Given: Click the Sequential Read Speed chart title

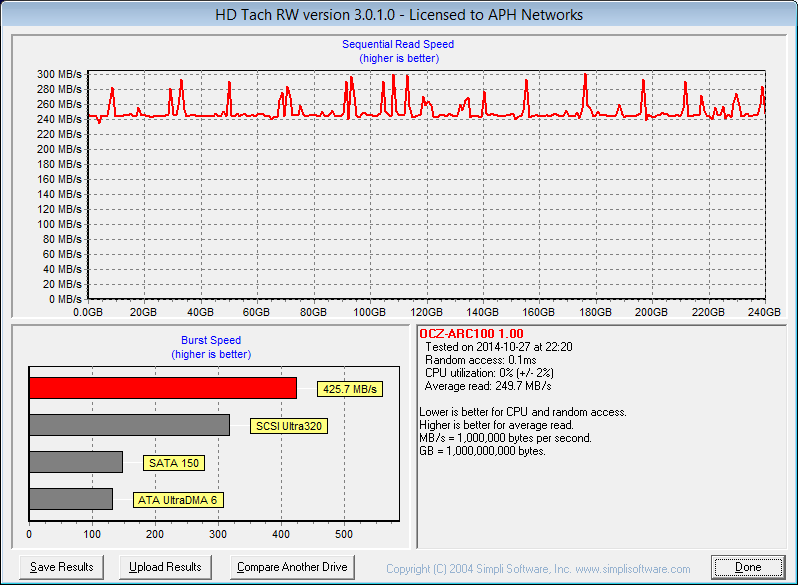Looking at the screenshot, I should 398,44.
